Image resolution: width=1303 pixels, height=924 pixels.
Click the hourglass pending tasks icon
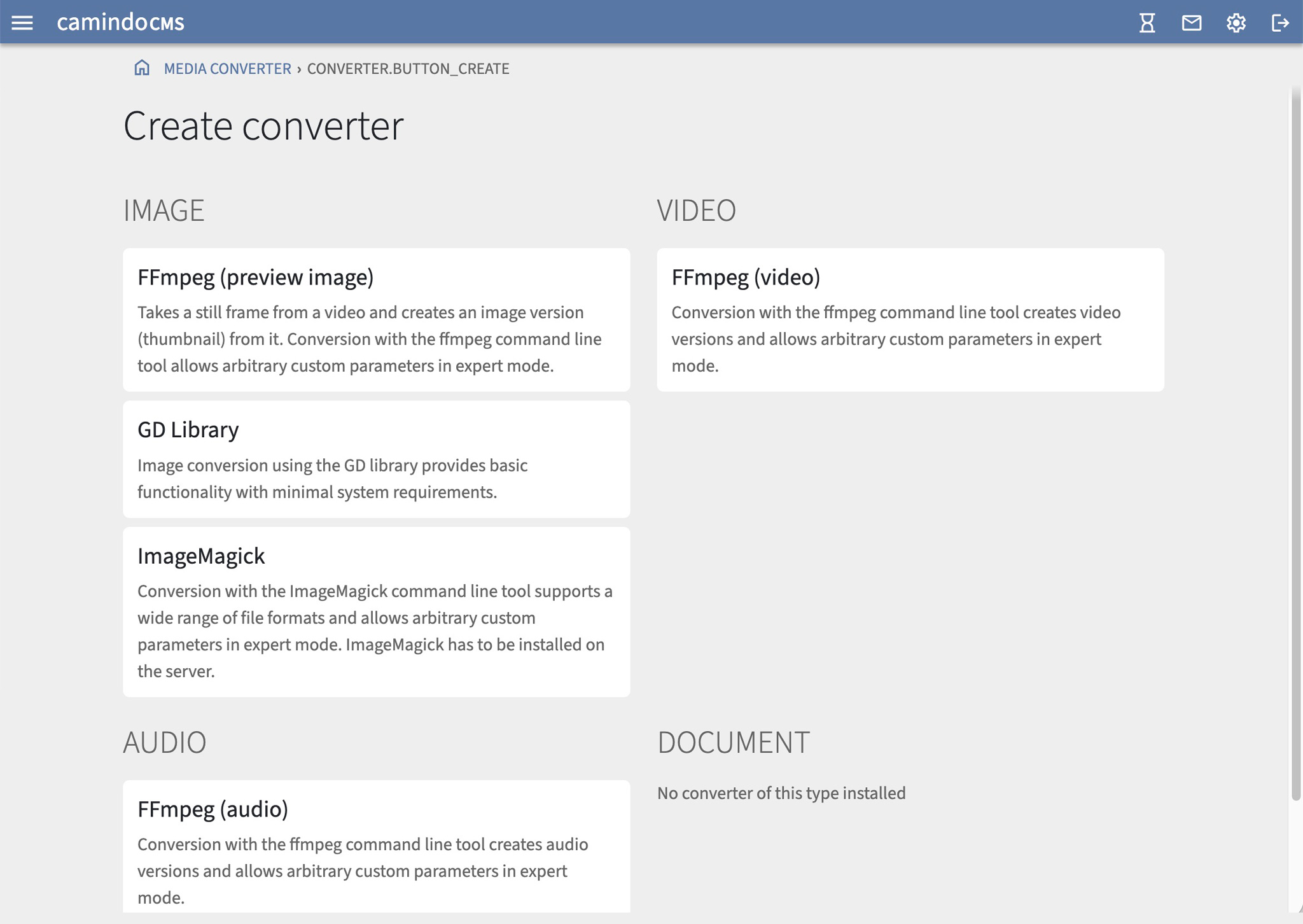tap(1147, 23)
